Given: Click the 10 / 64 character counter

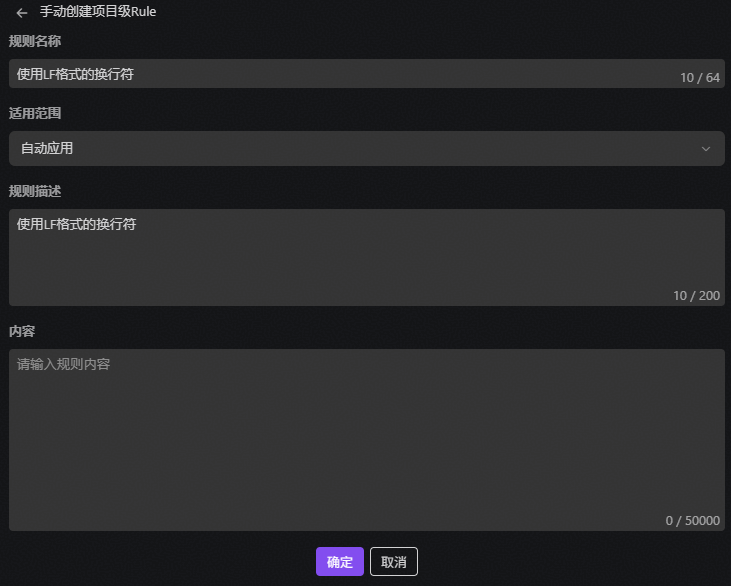Looking at the screenshot, I should [699, 77].
